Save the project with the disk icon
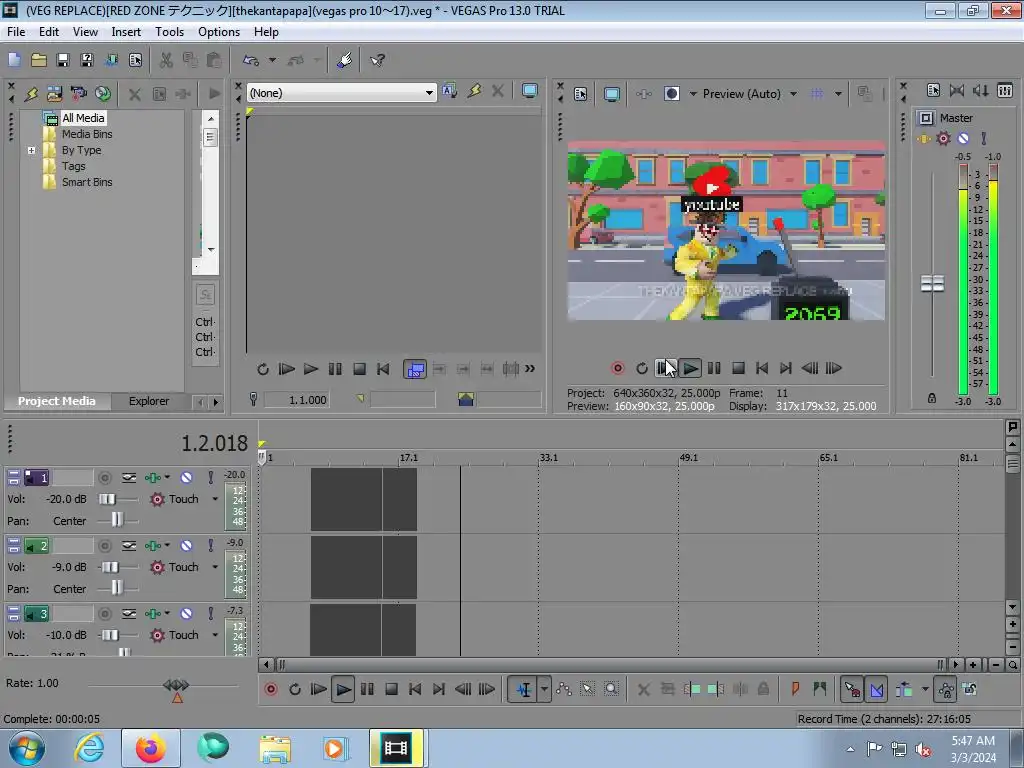Image resolution: width=1024 pixels, height=768 pixels. coord(63,60)
